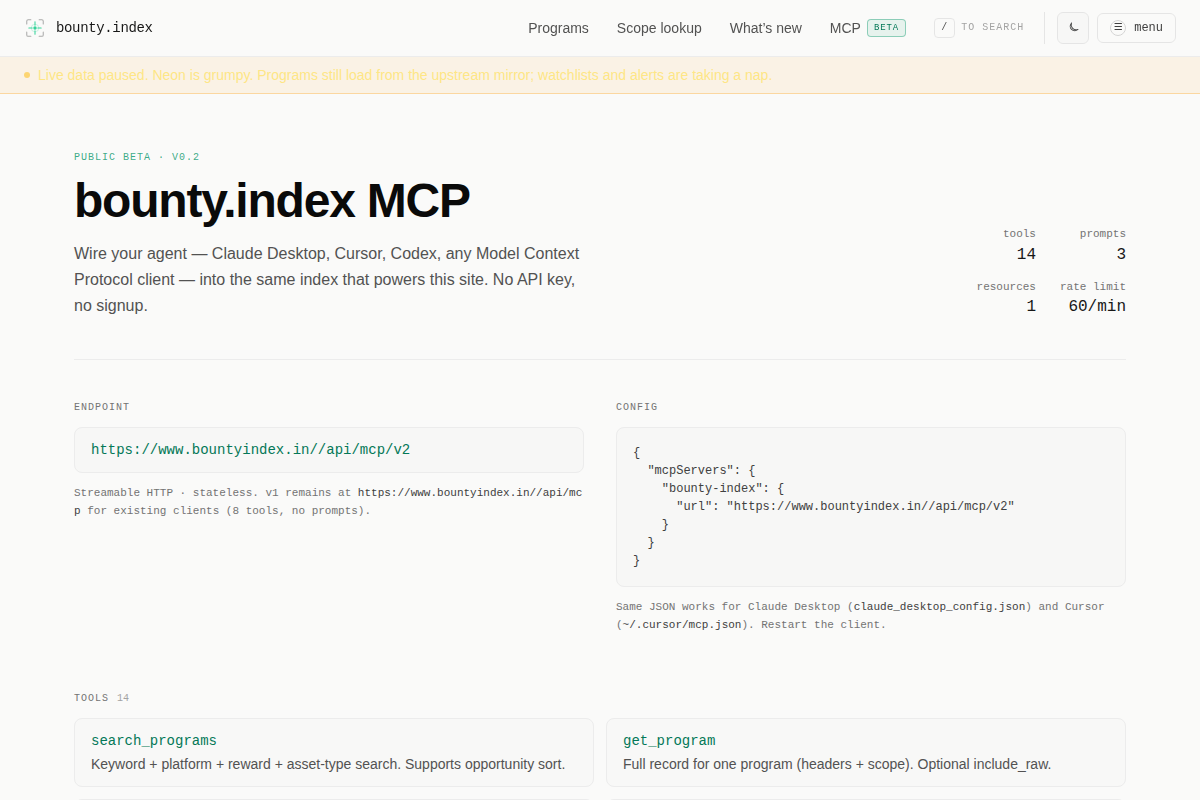The width and height of the screenshot is (1200, 800).
Task: Click the mcpServers JSON config block
Action: [871, 507]
